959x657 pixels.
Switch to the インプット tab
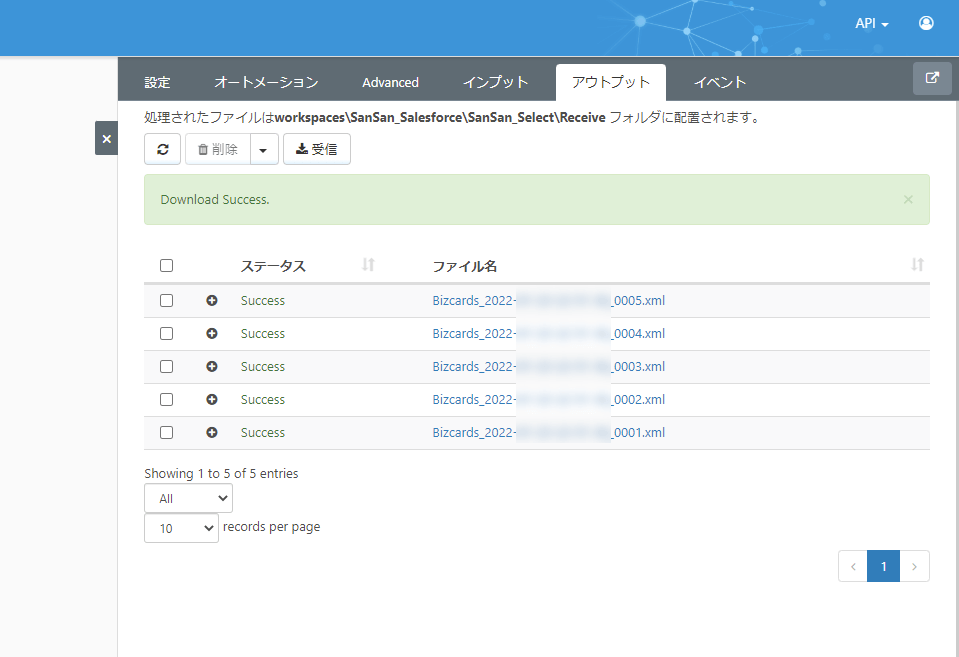tap(495, 82)
